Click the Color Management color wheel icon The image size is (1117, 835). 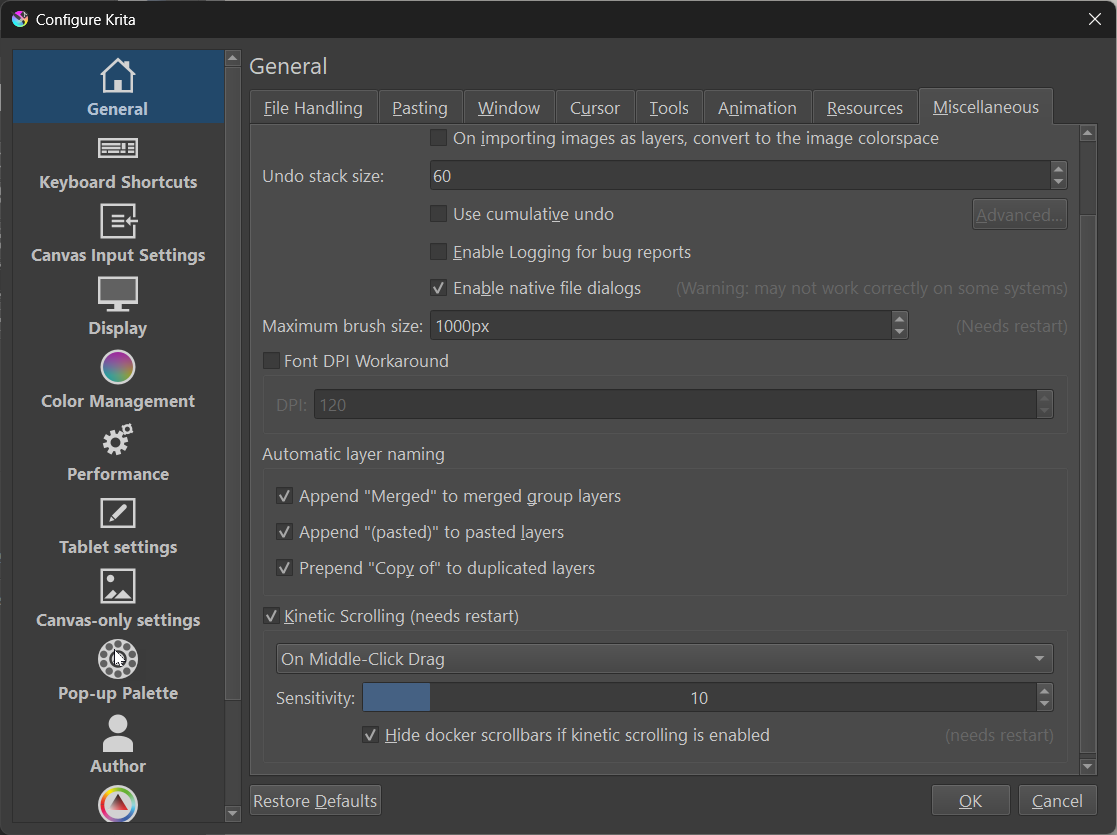[x=117, y=367]
